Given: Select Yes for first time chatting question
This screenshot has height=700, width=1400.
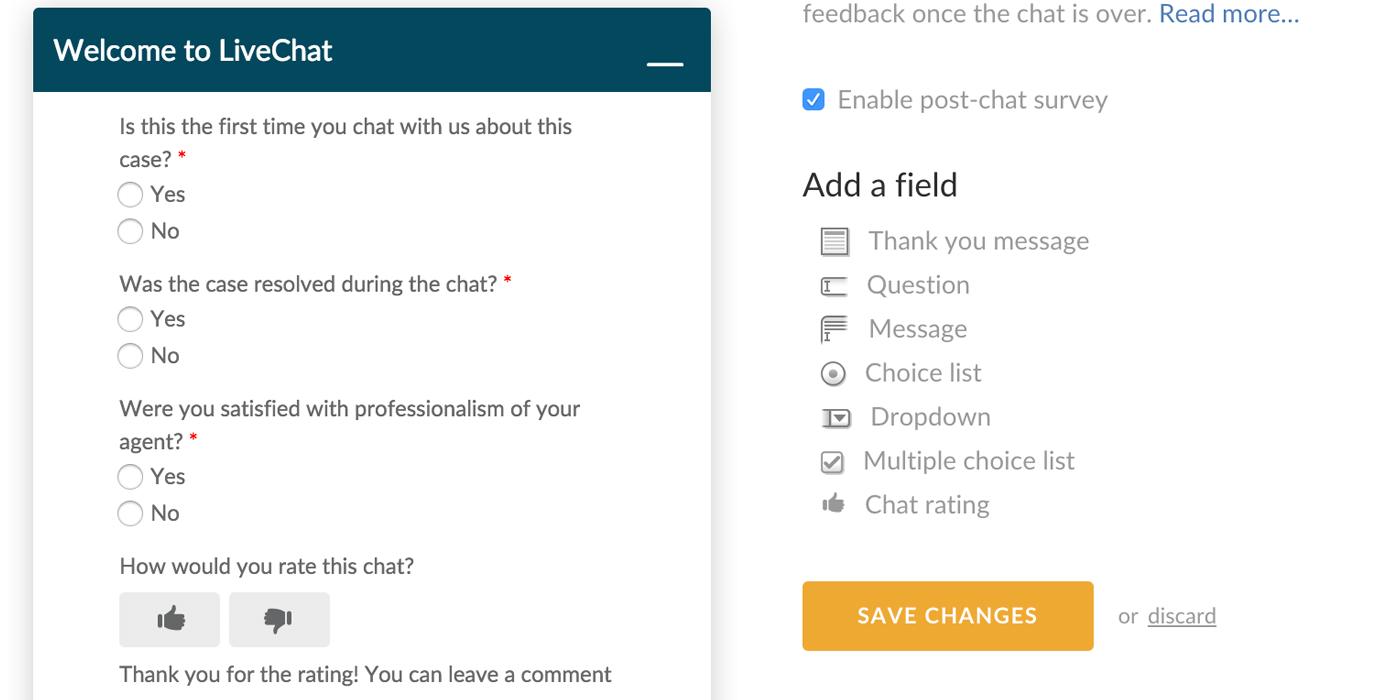Looking at the screenshot, I should point(130,194).
